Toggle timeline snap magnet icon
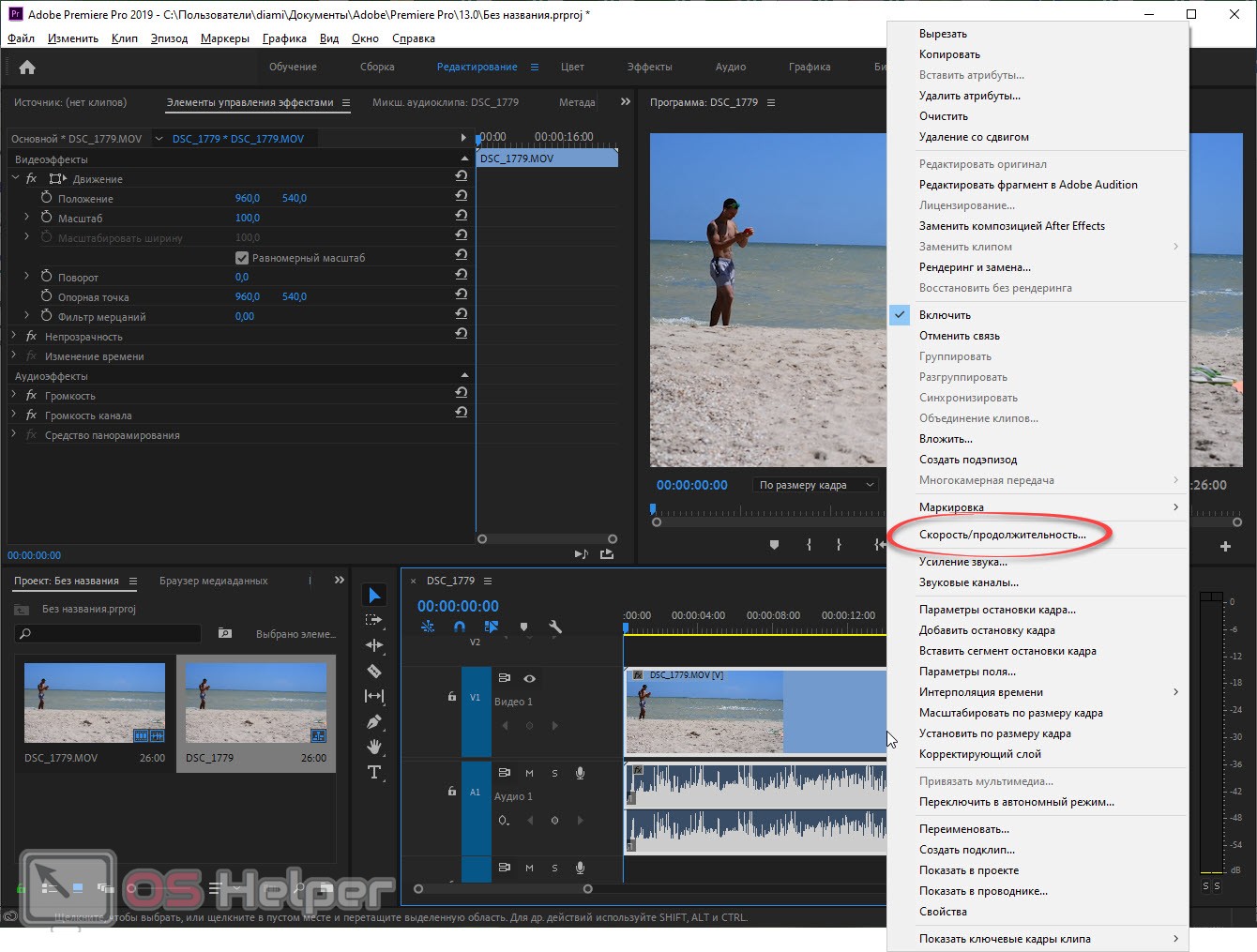The height and width of the screenshot is (952, 1257). point(459,627)
